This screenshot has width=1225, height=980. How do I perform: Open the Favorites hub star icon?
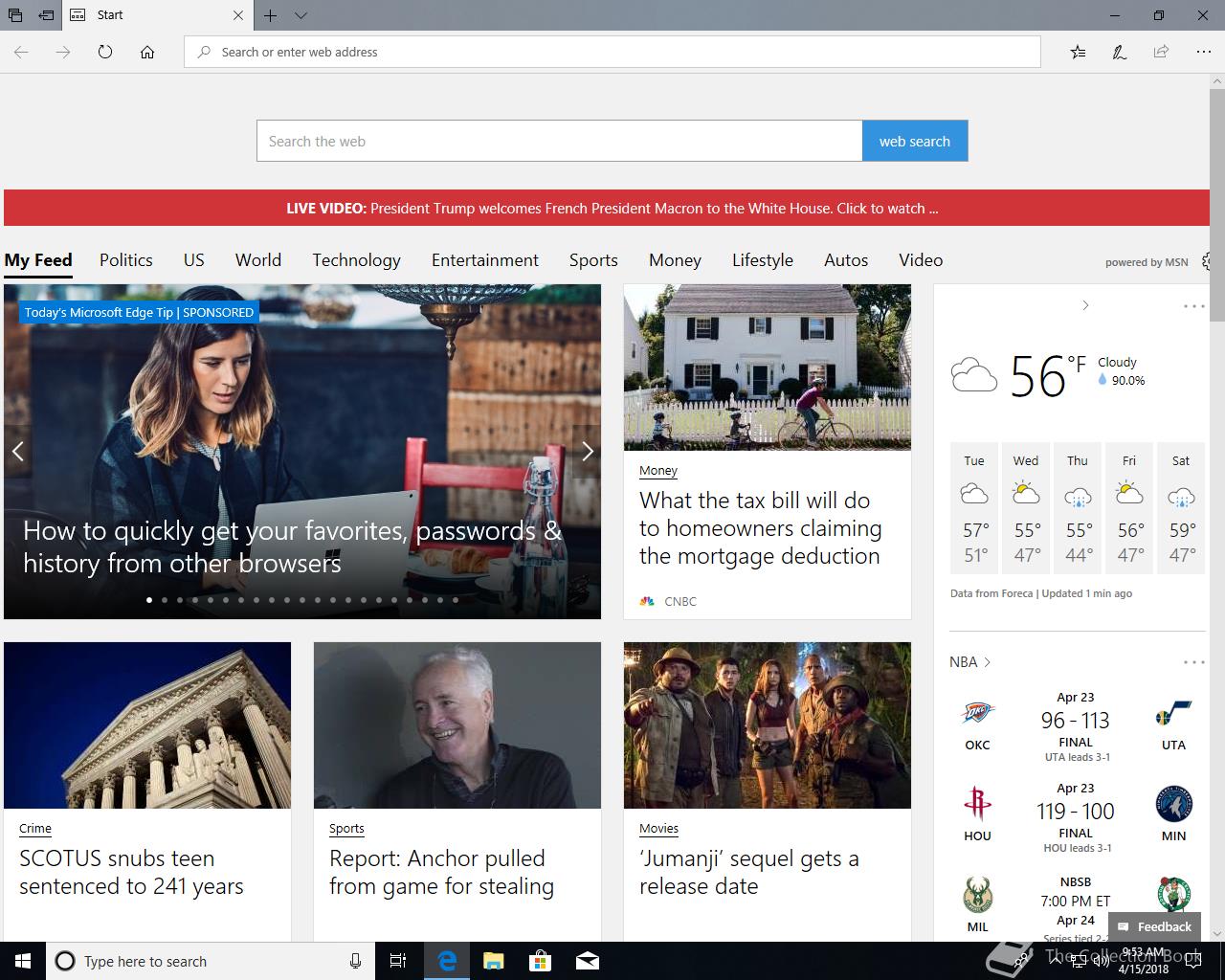tap(1078, 52)
